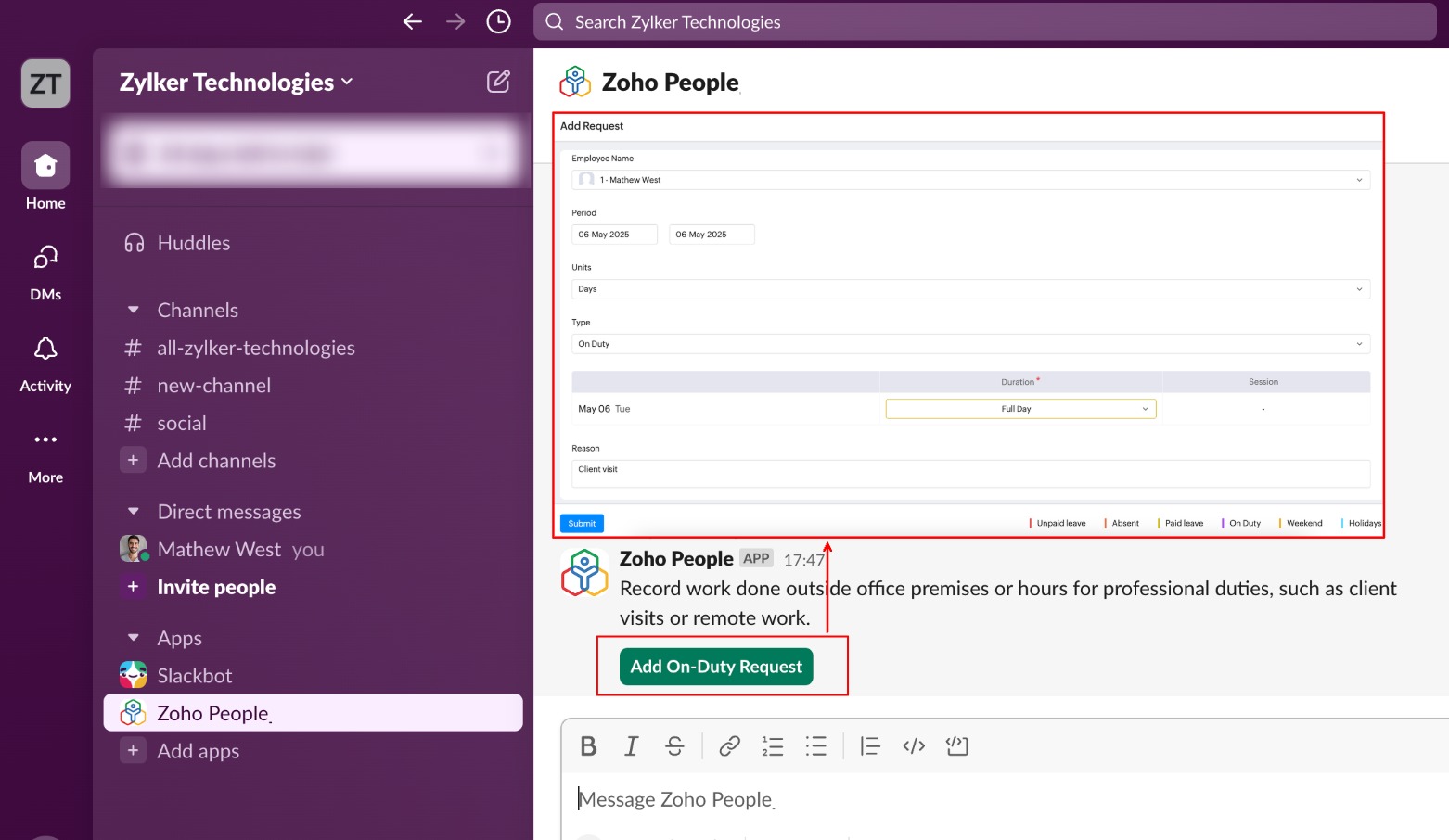Go back in Slack history
Viewport: 1449px width, 840px height.
(413, 21)
